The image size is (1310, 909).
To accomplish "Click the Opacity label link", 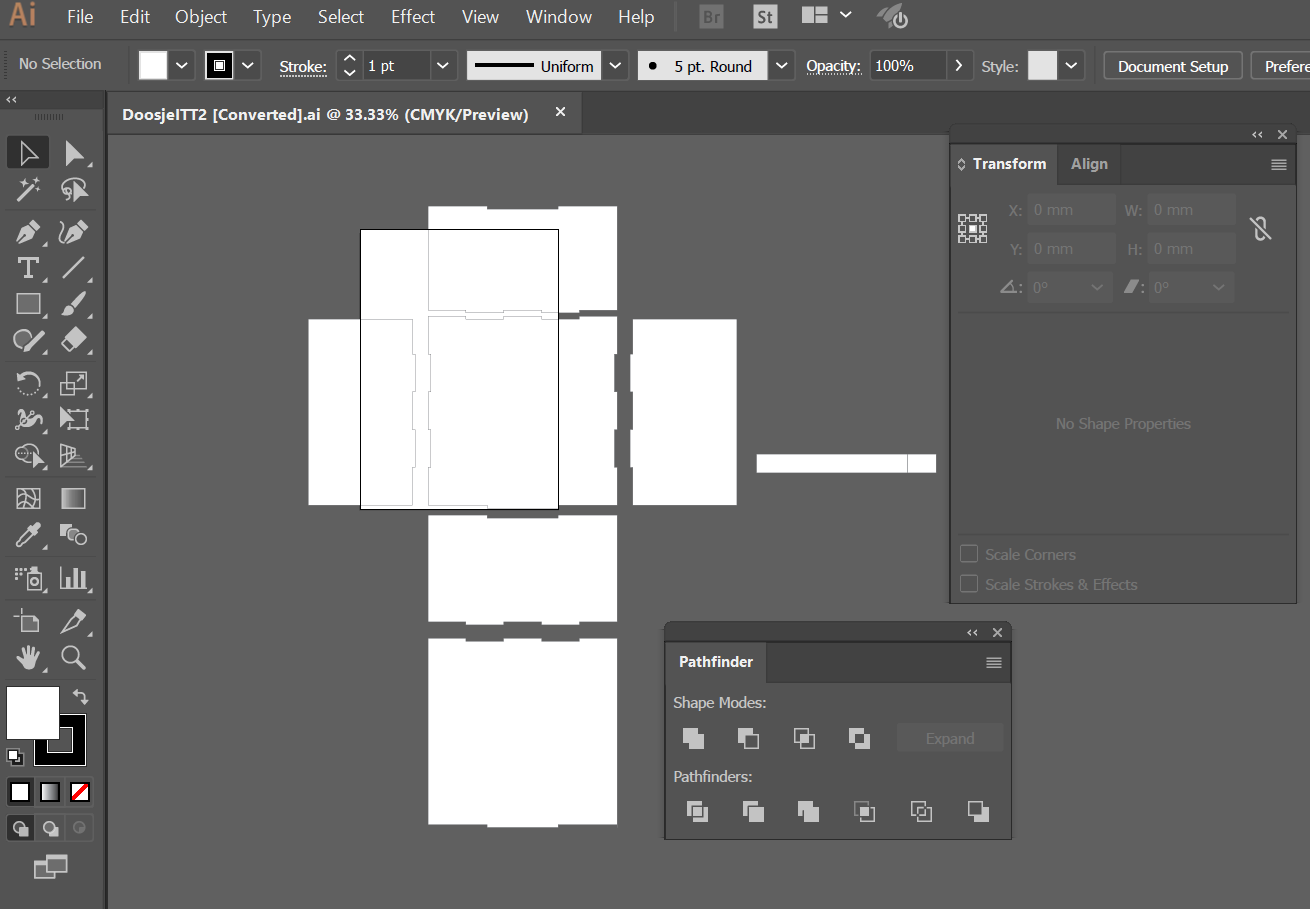I will tap(834, 66).
